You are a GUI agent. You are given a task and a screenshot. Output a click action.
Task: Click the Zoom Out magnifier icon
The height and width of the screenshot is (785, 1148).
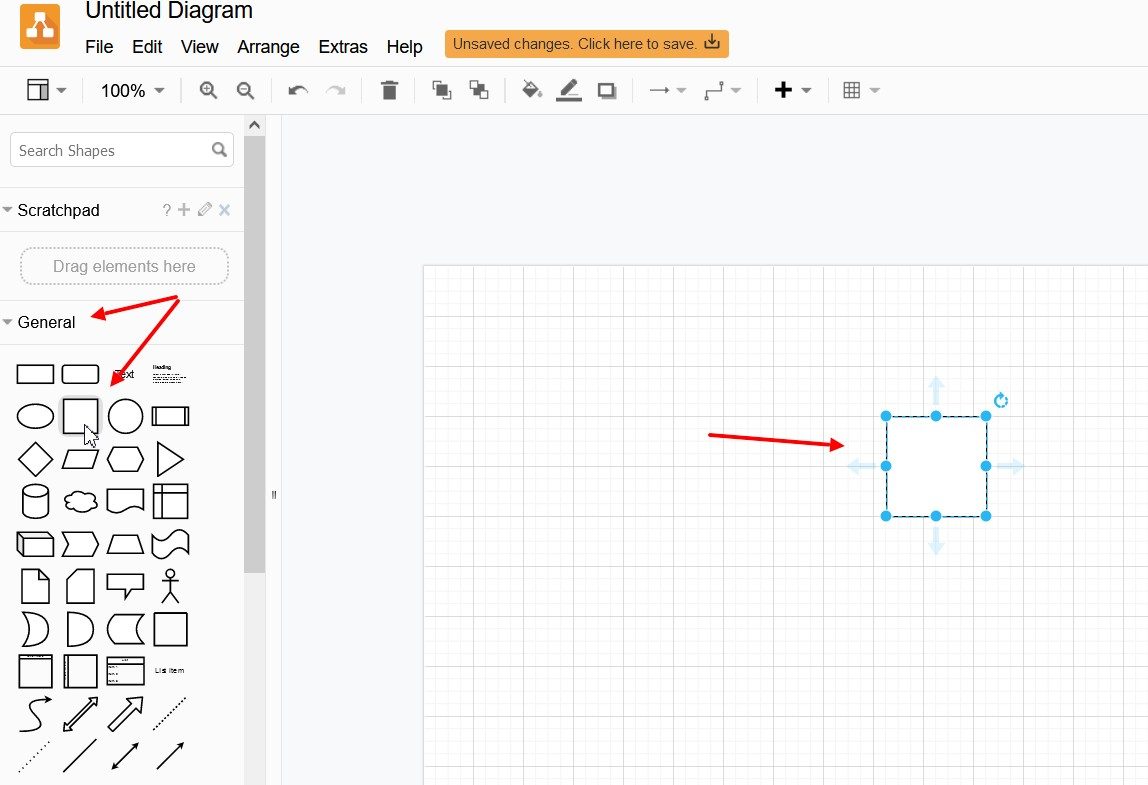point(245,90)
